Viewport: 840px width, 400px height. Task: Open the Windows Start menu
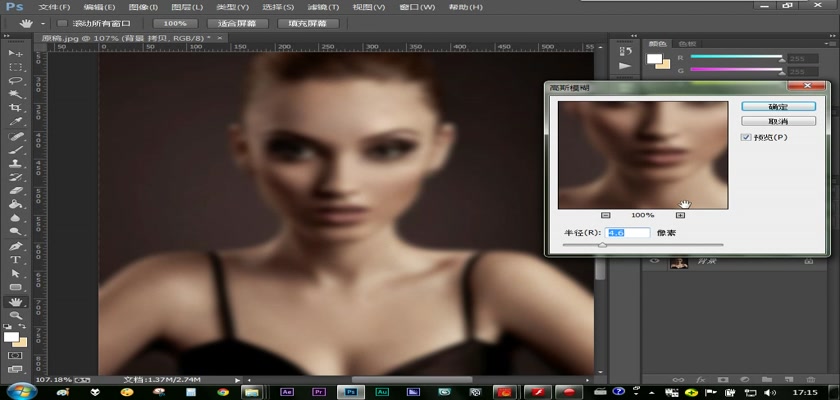click(x=22, y=391)
